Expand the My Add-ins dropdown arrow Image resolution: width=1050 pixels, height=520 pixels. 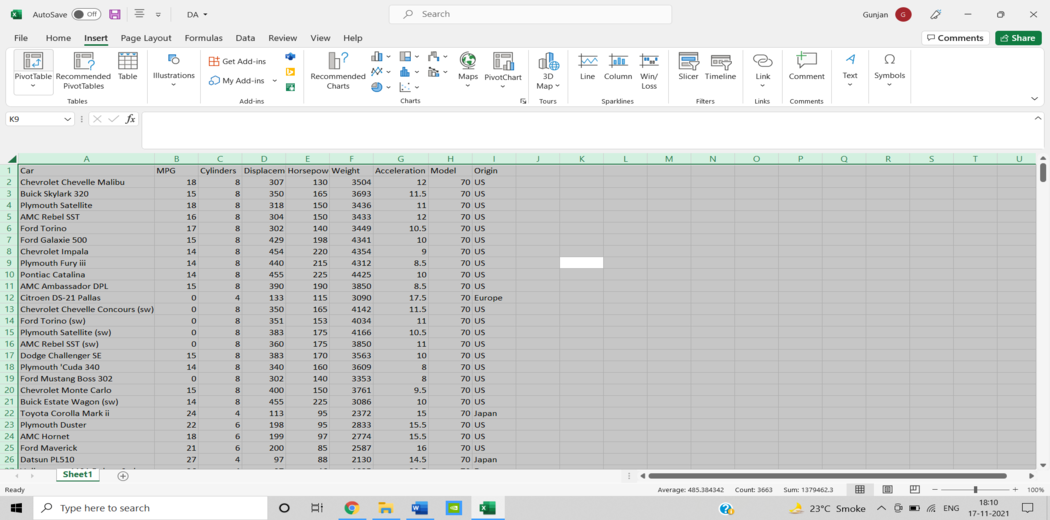coord(275,81)
